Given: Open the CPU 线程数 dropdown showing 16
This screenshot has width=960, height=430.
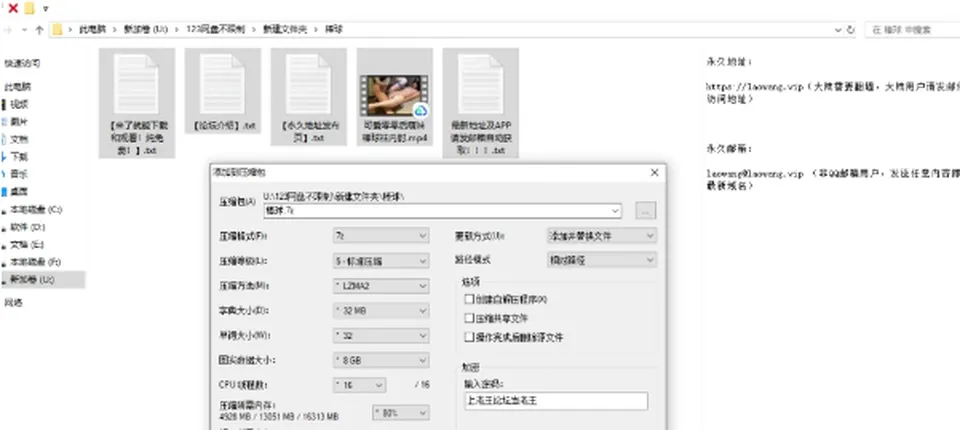Looking at the screenshot, I should click(x=359, y=385).
